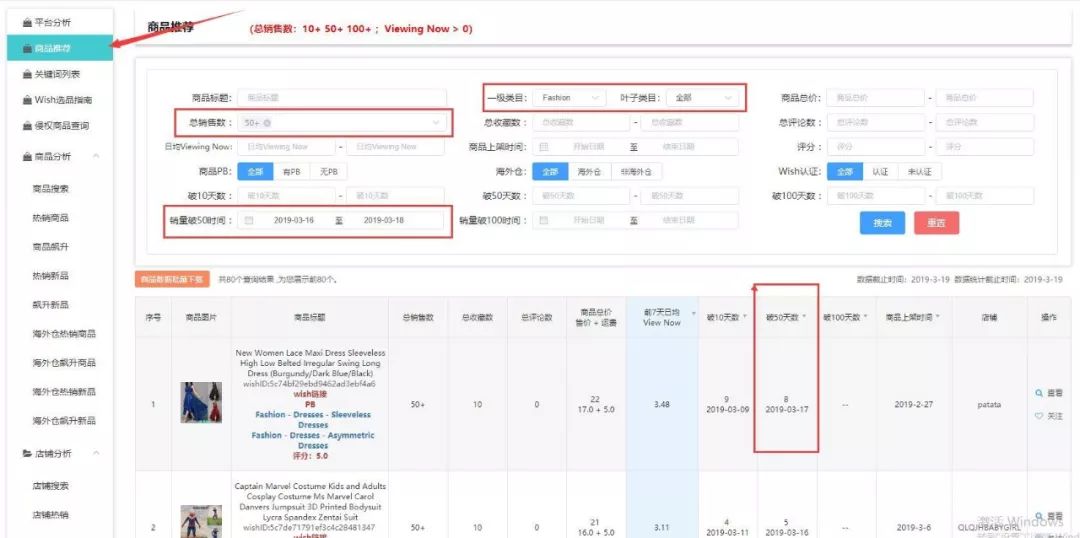Image resolution: width=1080 pixels, height=538 pixels.
Task: Go to Wish选品指南 sidebar entry
Action: (63, 100)
